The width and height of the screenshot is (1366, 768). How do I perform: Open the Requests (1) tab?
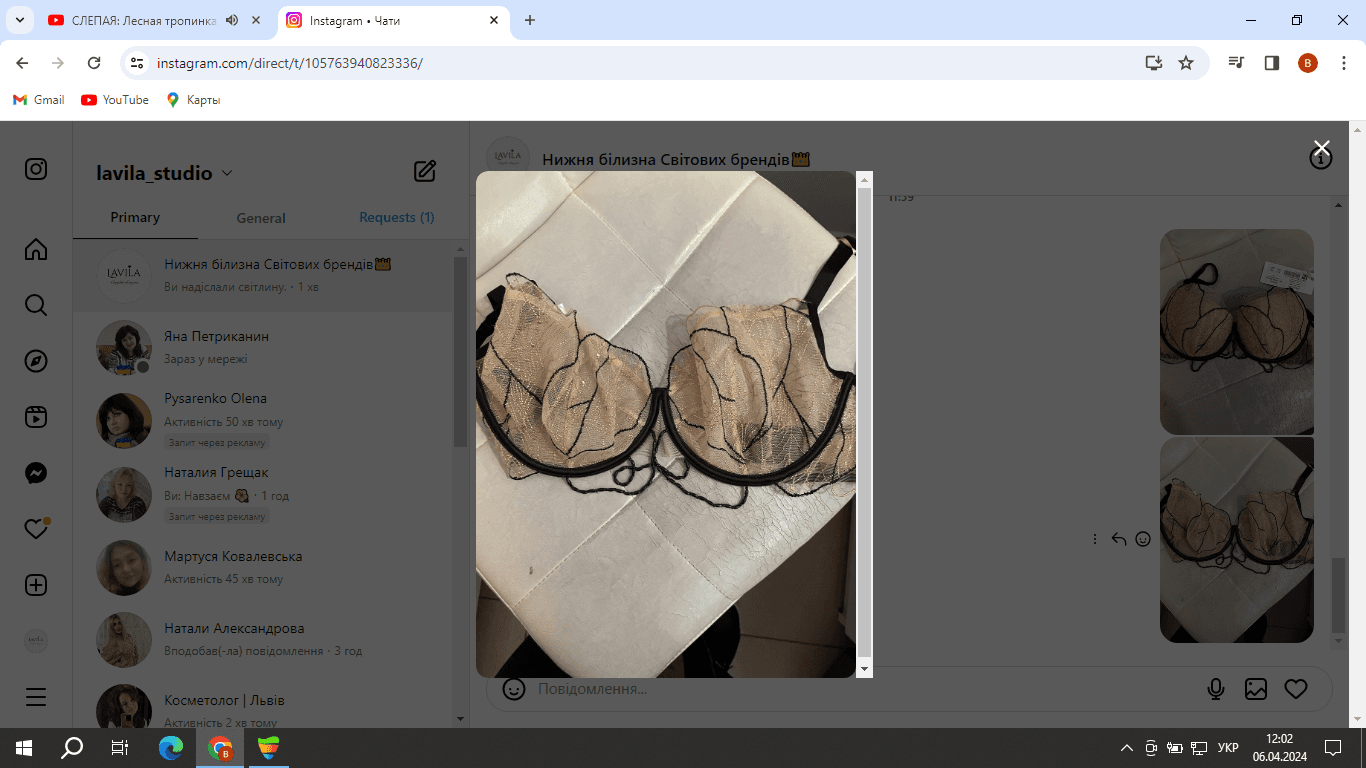tap(396, 217)
